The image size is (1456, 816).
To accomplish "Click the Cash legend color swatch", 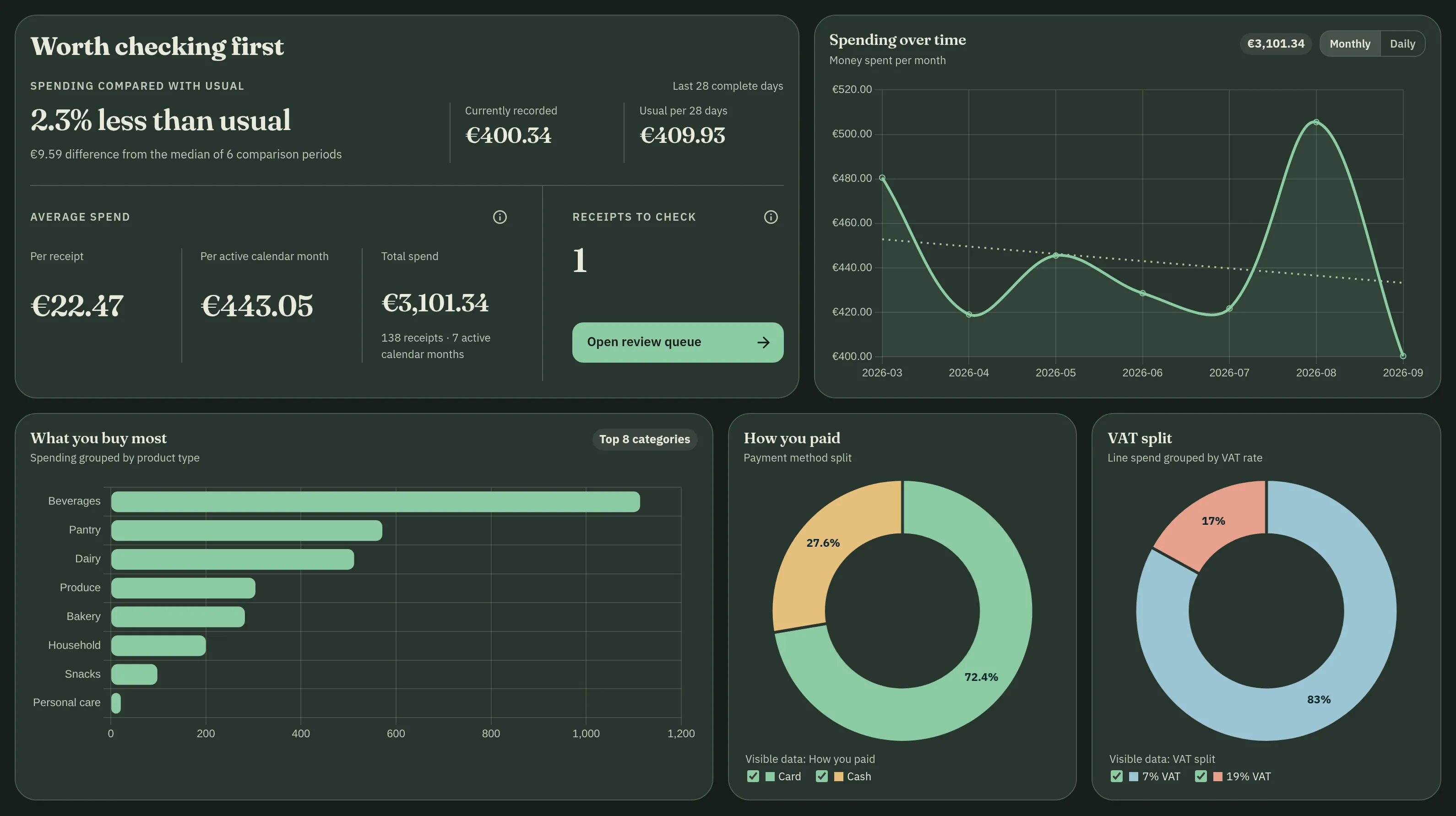I will point(839,777).
